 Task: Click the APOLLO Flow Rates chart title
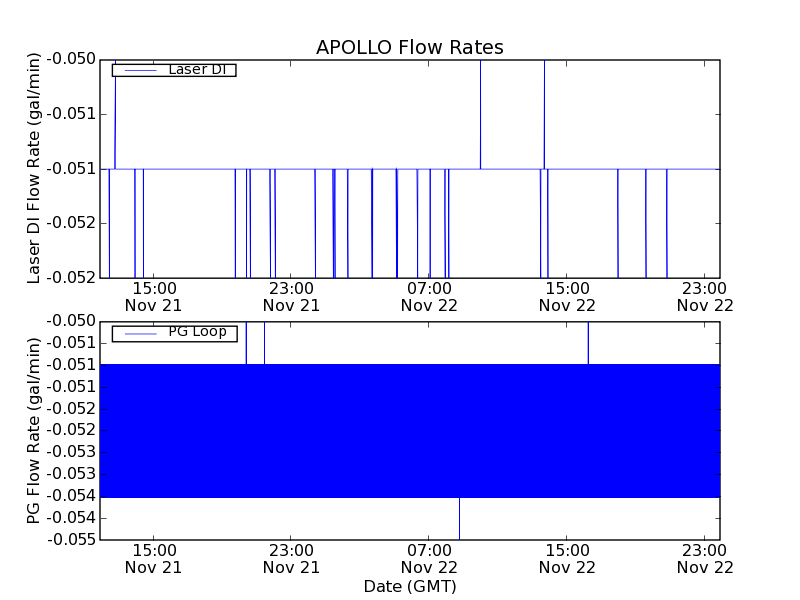(x=409, y=47)
